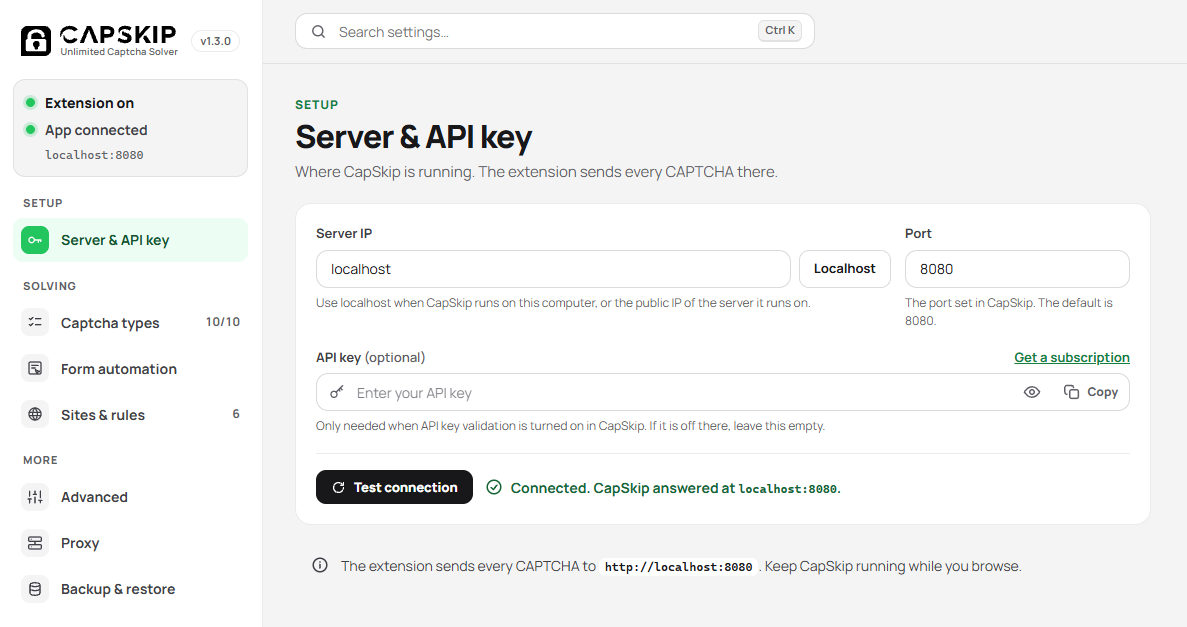Open the Get a subscription link
Viewport: 1187px width, 627px height.
tap(1072, 357)
